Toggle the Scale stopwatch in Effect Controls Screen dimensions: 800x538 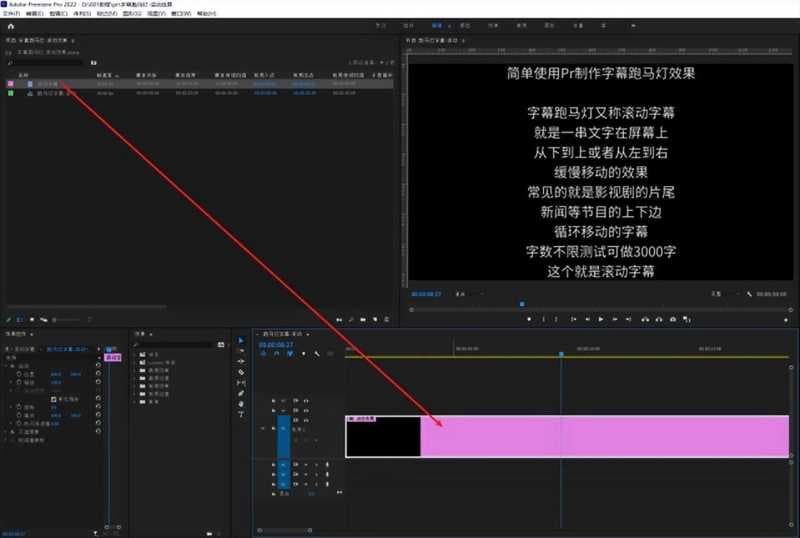19,382
